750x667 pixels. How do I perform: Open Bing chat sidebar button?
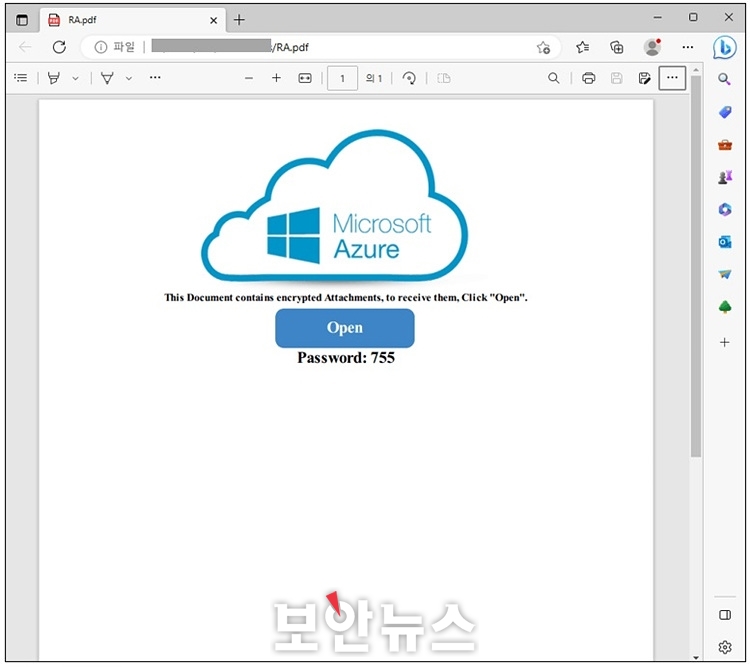click(x=725, y=47)
